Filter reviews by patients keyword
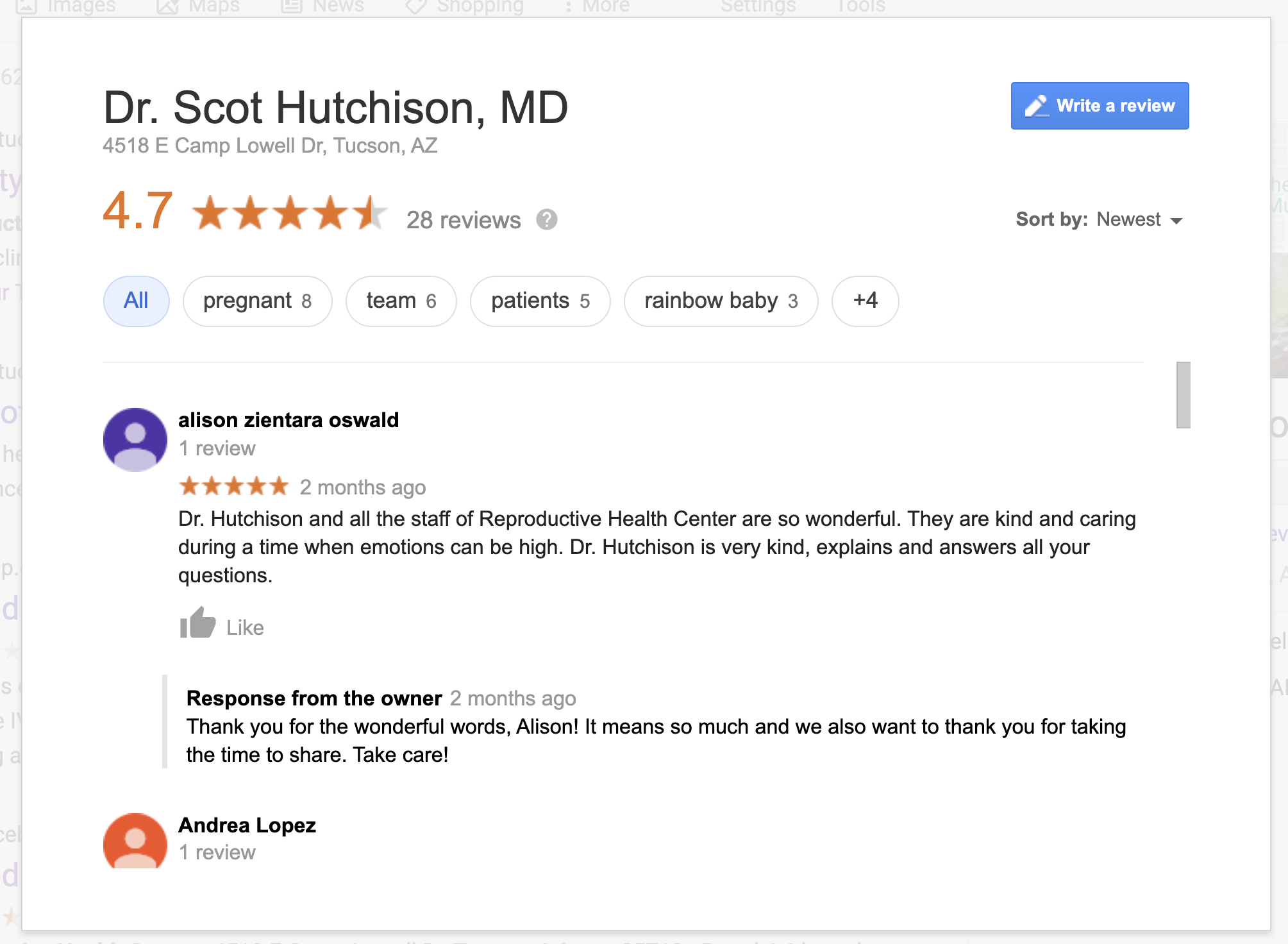Image resolution: width=1288 pixels, height=944 pixels. click(x=540, y=301)
